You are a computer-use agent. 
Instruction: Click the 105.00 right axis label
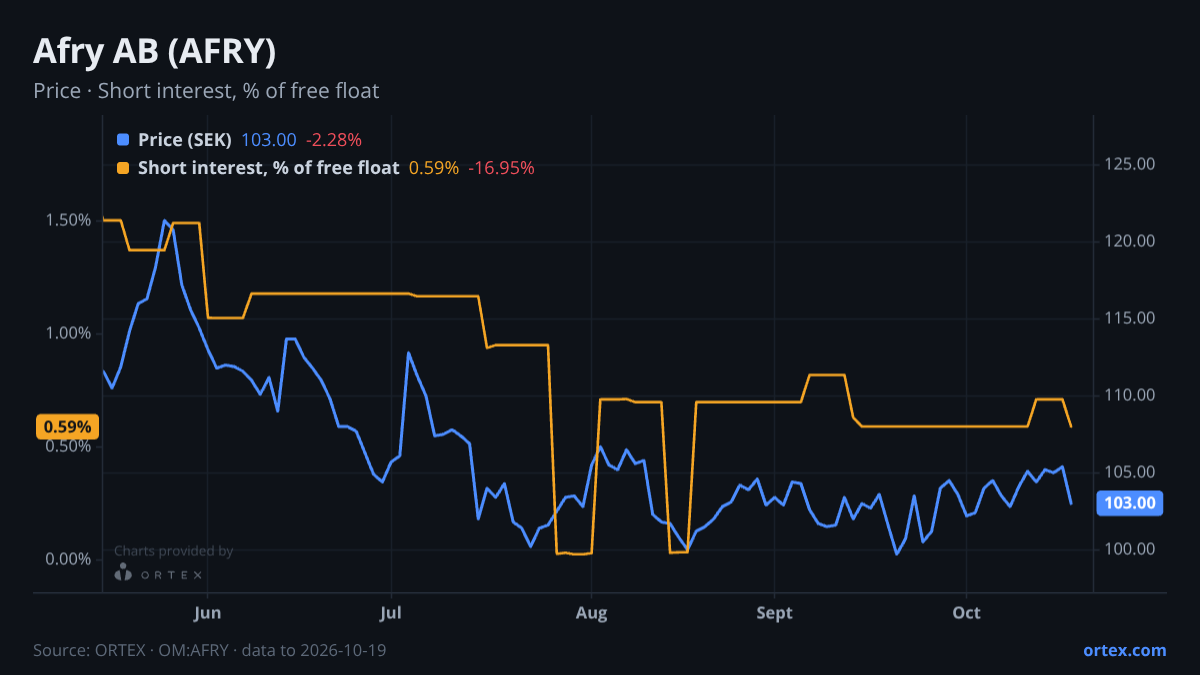pos(1130,472)
